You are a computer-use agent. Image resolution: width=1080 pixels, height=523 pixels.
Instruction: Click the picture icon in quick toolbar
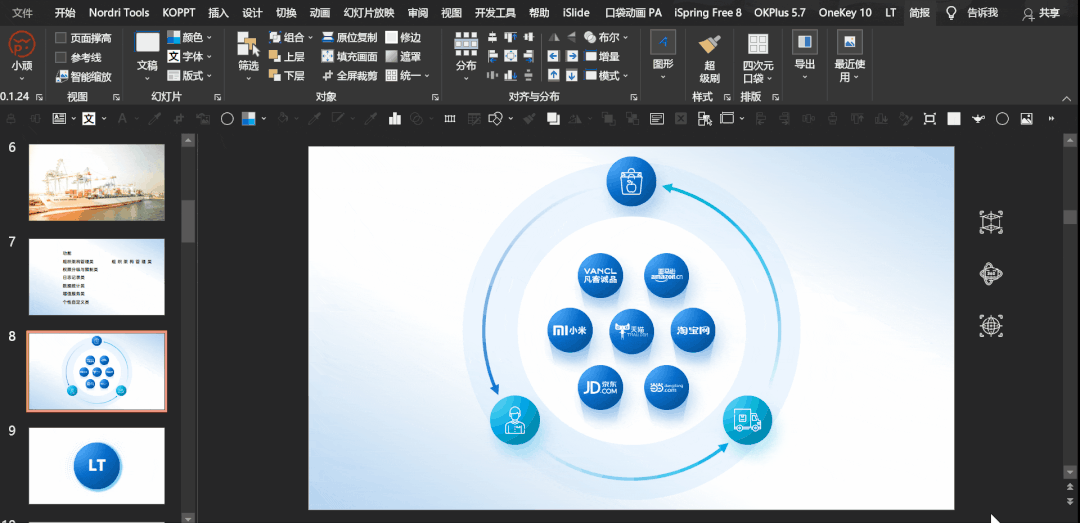1026,119
